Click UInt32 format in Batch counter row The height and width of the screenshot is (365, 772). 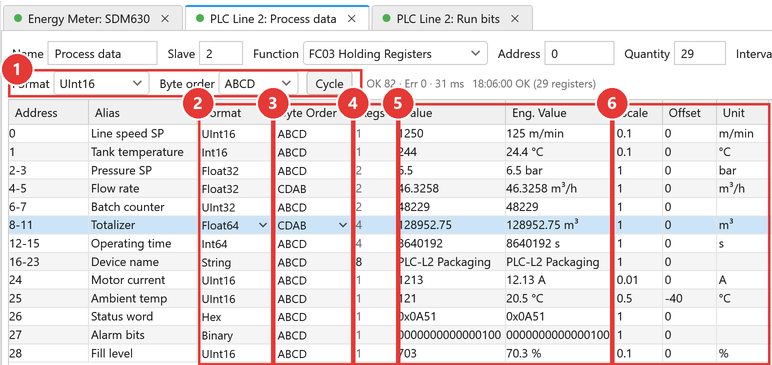[x=236, y=207]
